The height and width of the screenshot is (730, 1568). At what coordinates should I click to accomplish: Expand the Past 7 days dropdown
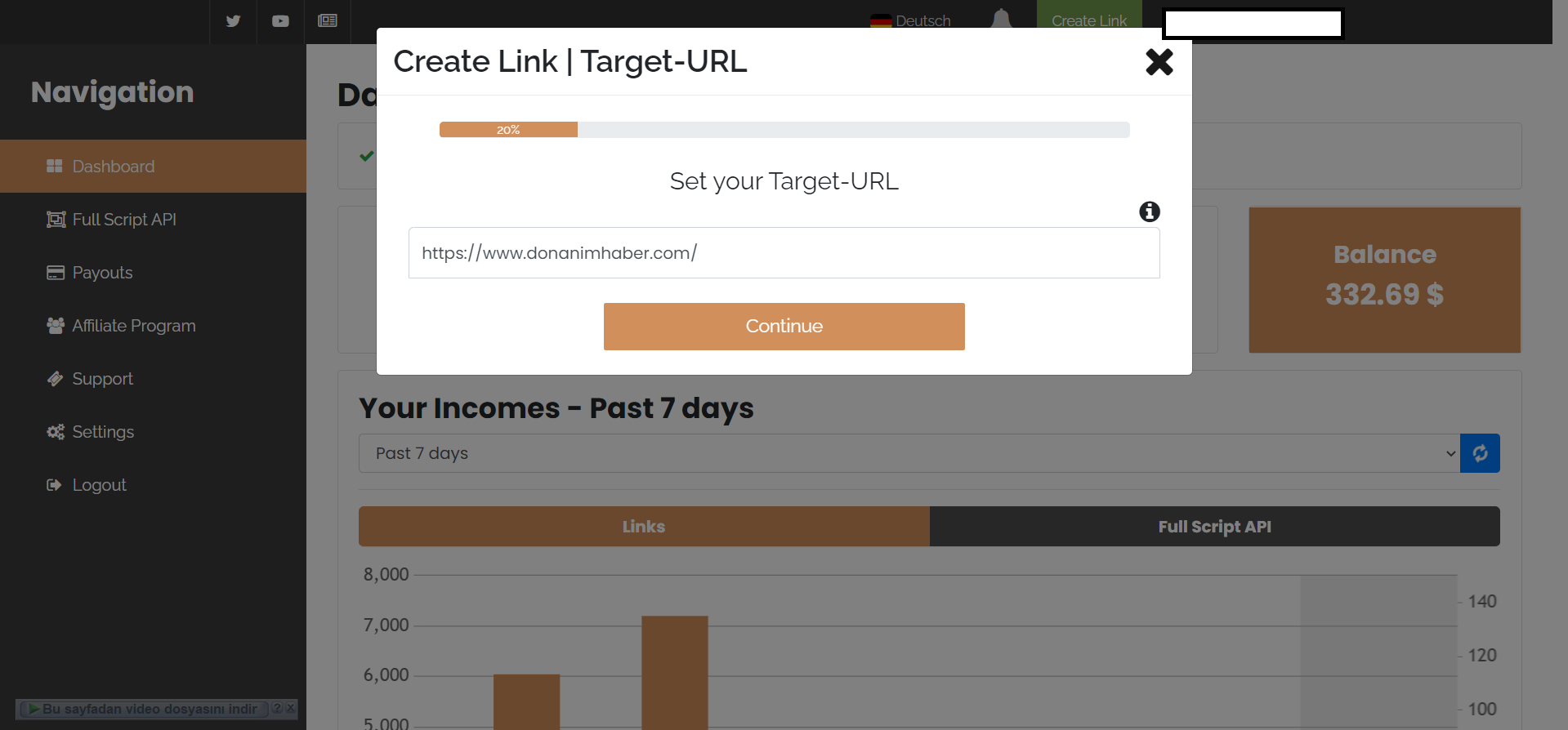coord(909,453)
